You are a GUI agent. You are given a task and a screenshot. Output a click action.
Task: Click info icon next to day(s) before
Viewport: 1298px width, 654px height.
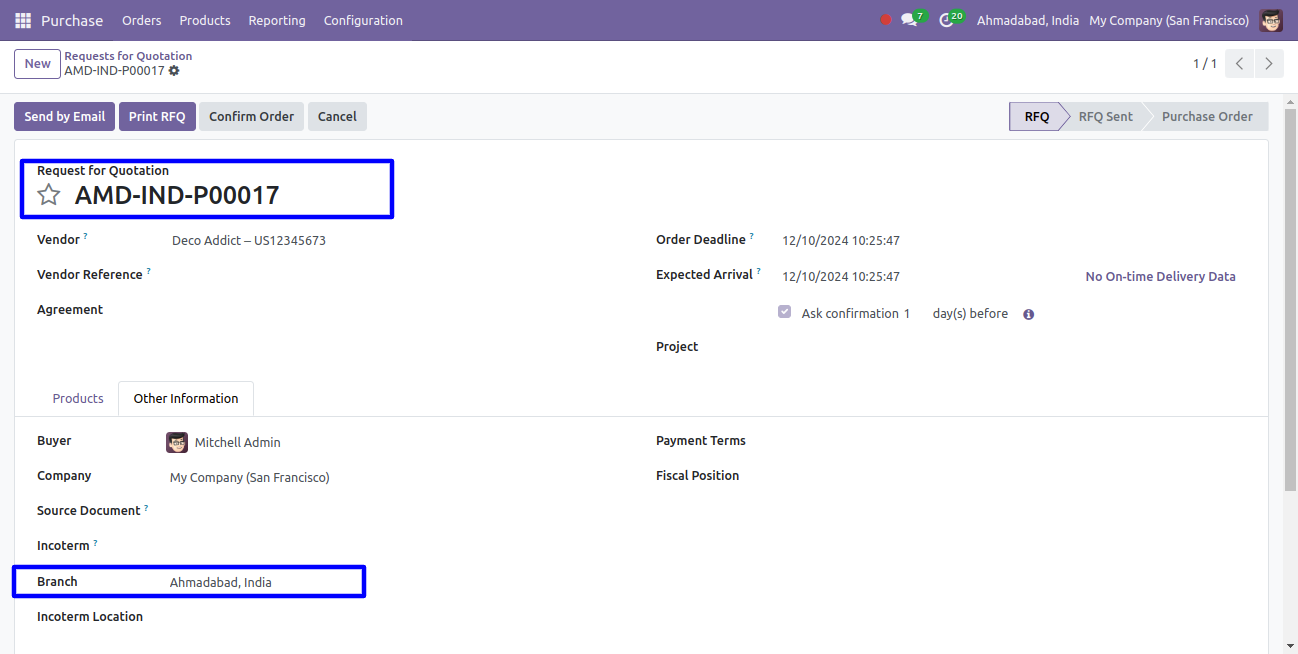(1028, 314)
